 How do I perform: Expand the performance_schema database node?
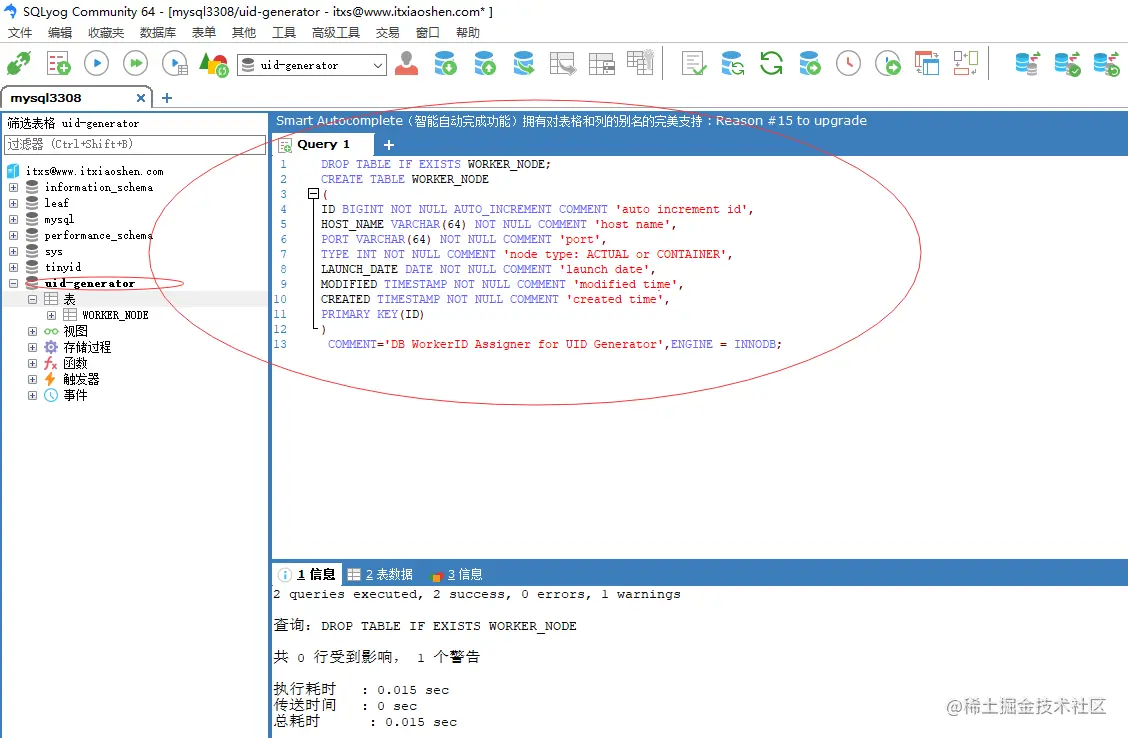tap(13, 235)
